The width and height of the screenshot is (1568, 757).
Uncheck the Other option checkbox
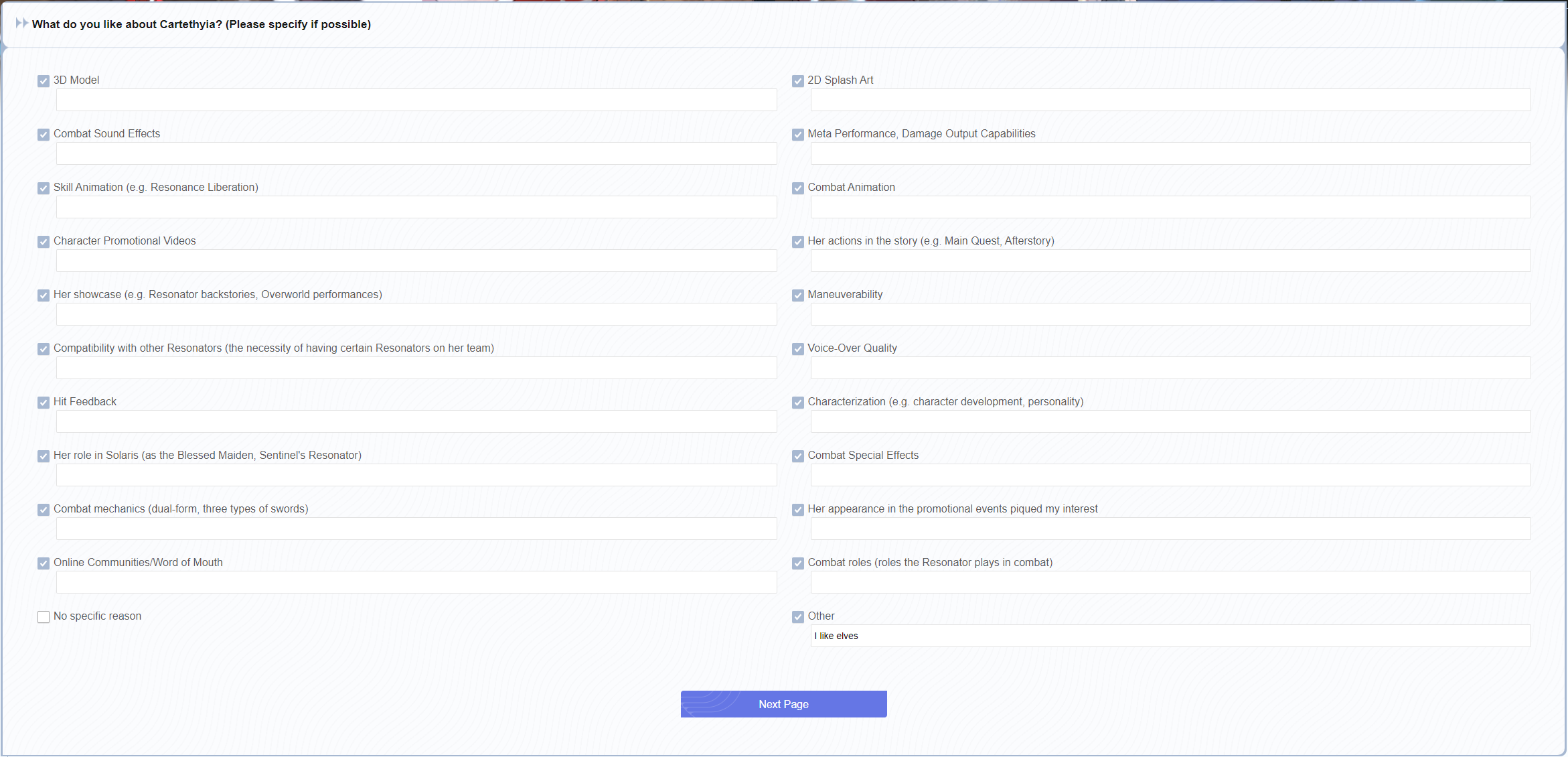coord(797,617)
